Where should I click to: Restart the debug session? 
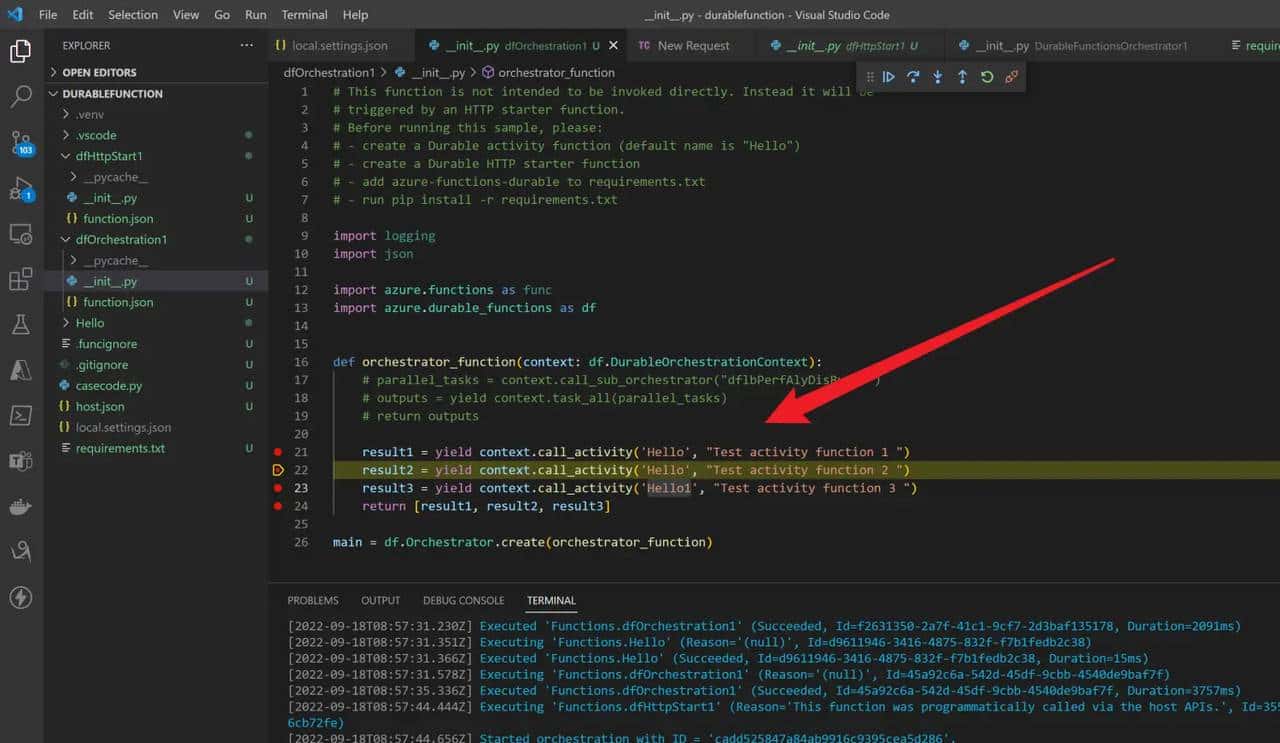point(987,76)
